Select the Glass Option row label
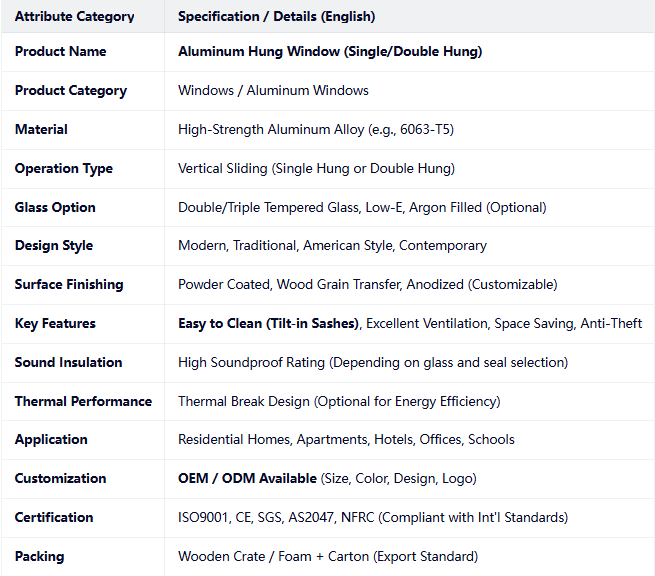Viewport: 655px width, 576px height. point(55,207)
